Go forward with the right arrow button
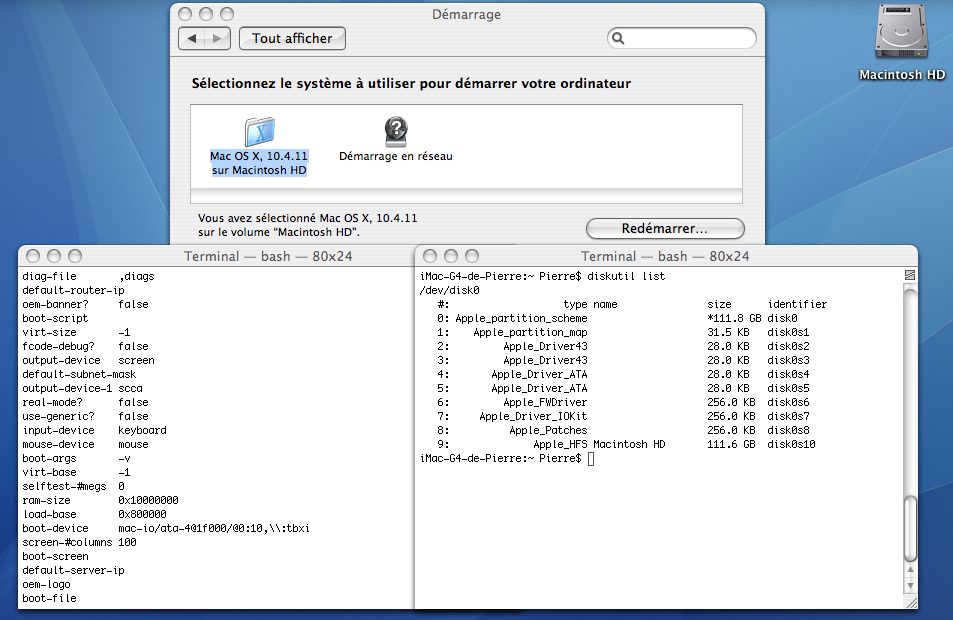The image size is (953, 620). coord(218,38)
